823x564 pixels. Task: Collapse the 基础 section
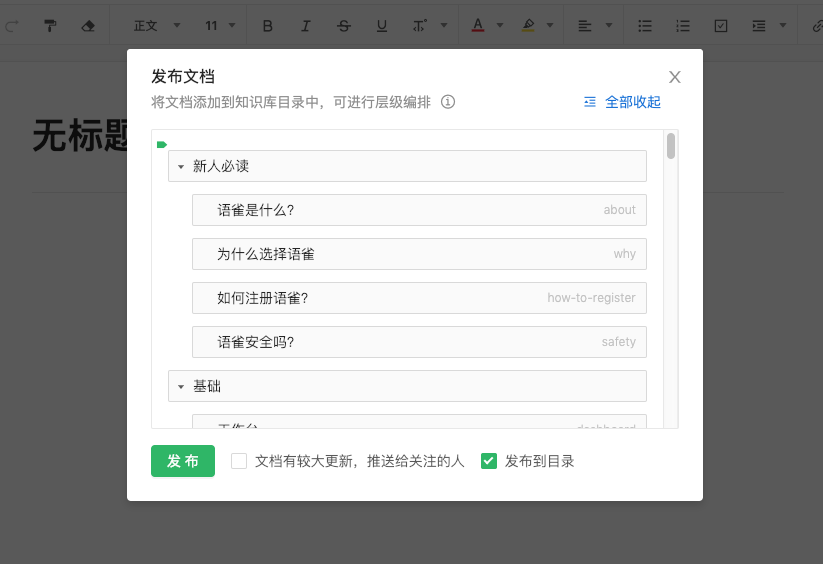coord(181,386)
